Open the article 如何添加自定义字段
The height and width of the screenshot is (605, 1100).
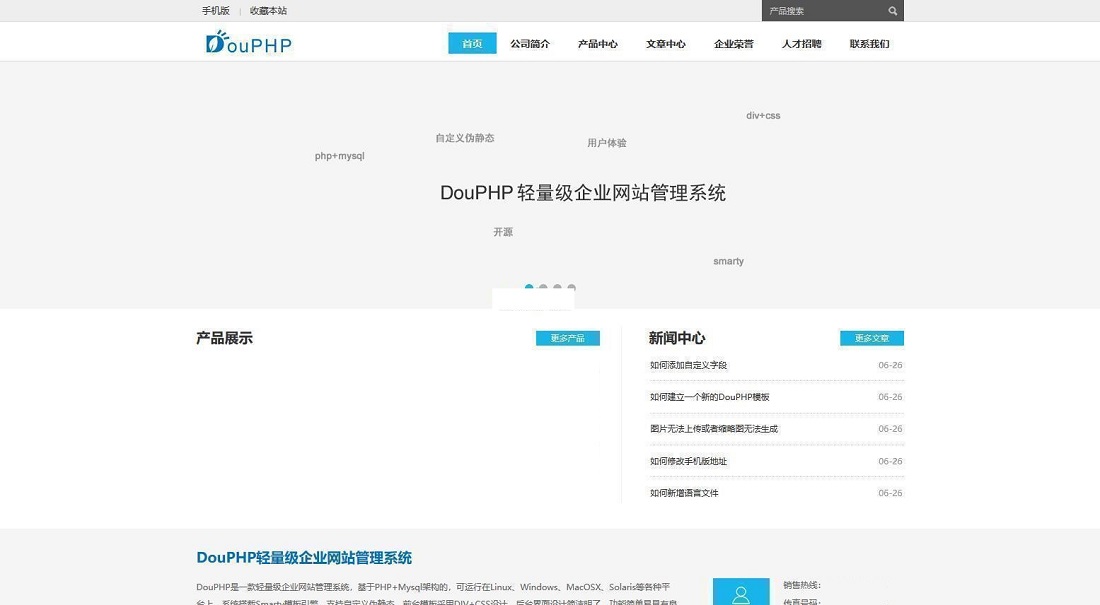[689, 366]
